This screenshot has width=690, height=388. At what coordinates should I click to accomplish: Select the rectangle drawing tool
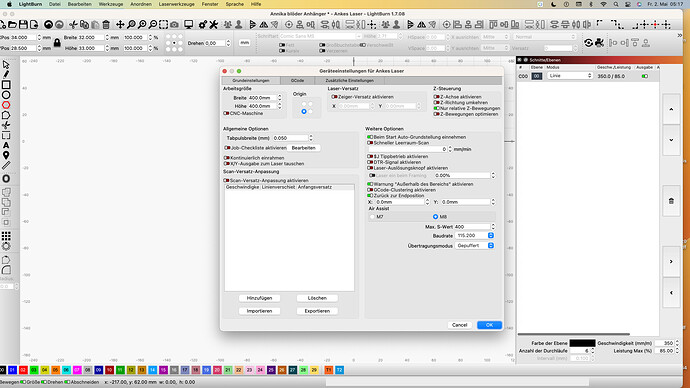[6, 84]
